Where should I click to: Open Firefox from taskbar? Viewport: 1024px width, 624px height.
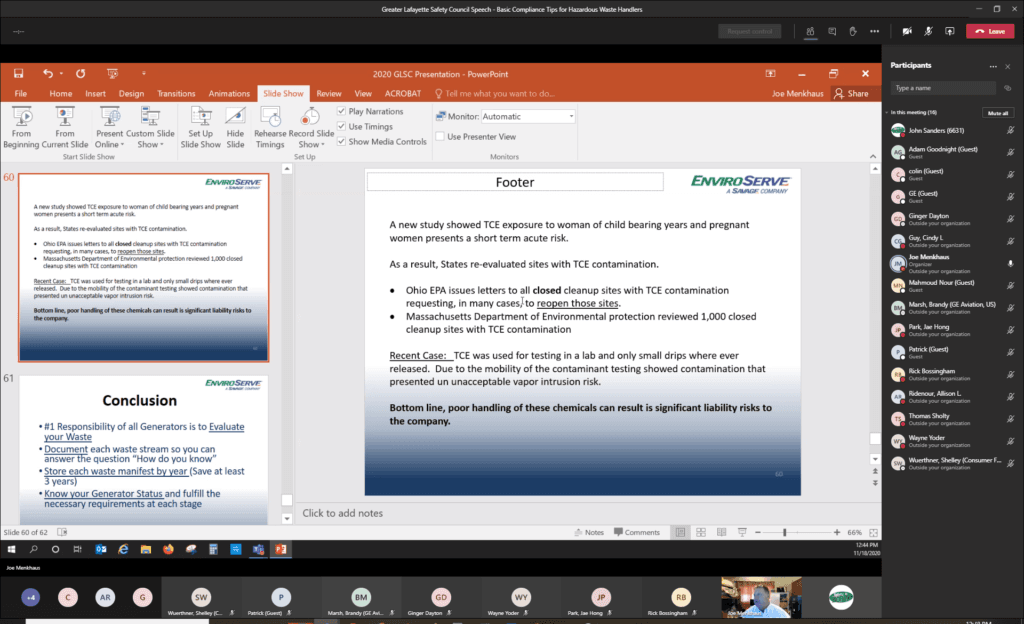pyautogui.click(x=168, y=549)
